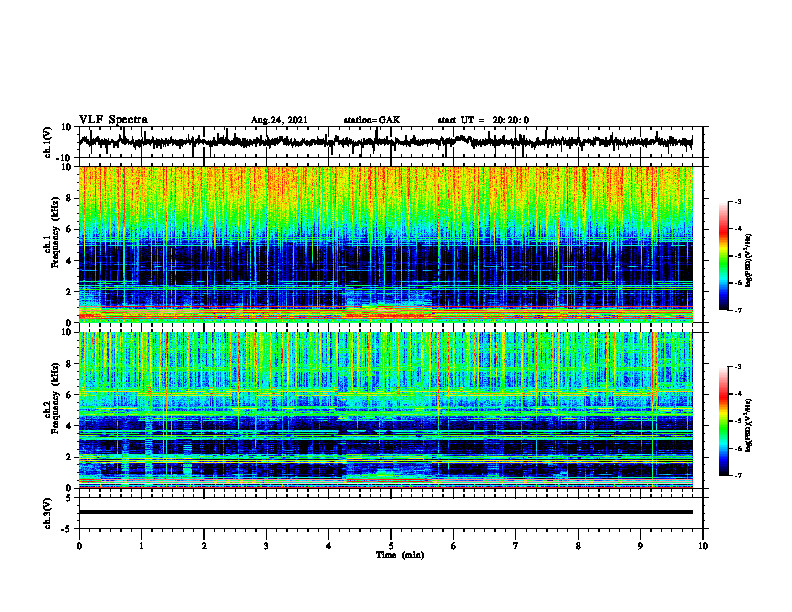The width and height of the screenshot is (792, 612).
Task: Click the ch.1 voltage waveform trace panel
Action: click(x=390, y=142)
